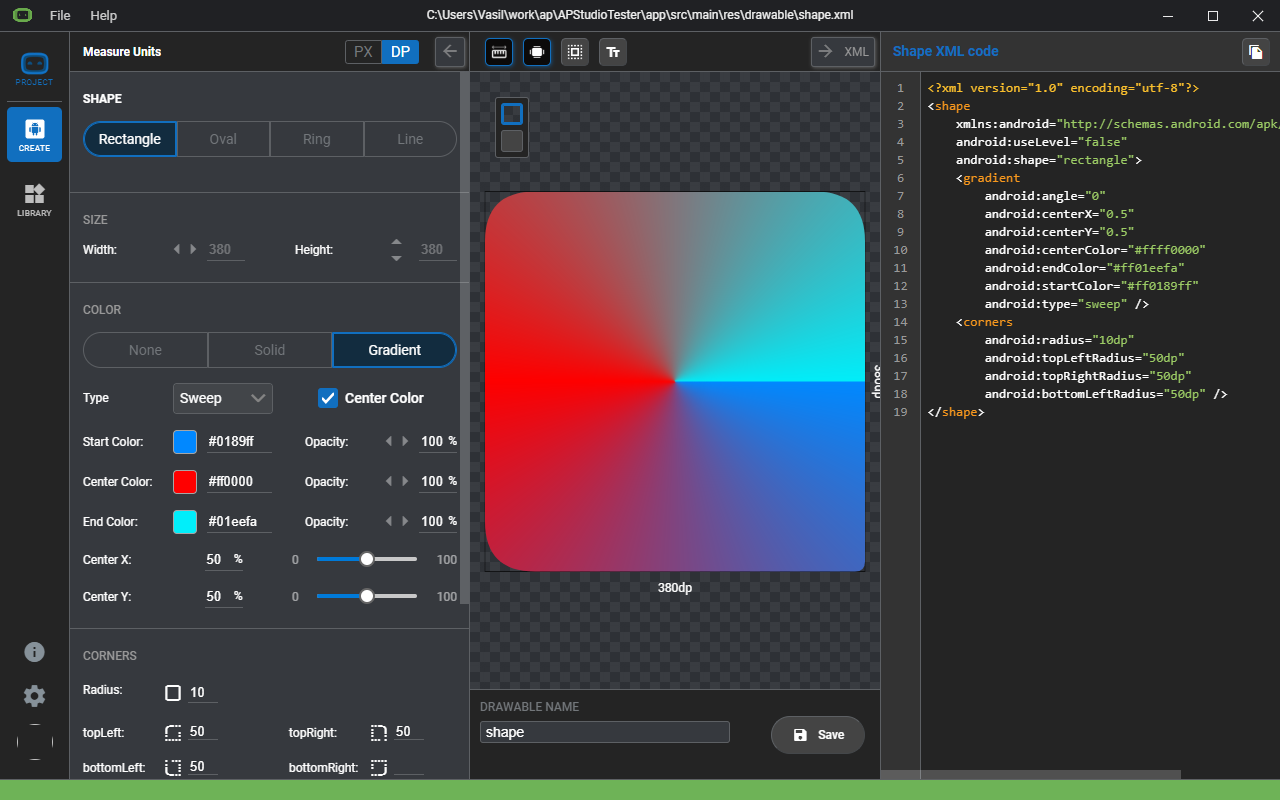Select the Solid color mode
Screen dimensions: 1280x800
tap(270, 350)
